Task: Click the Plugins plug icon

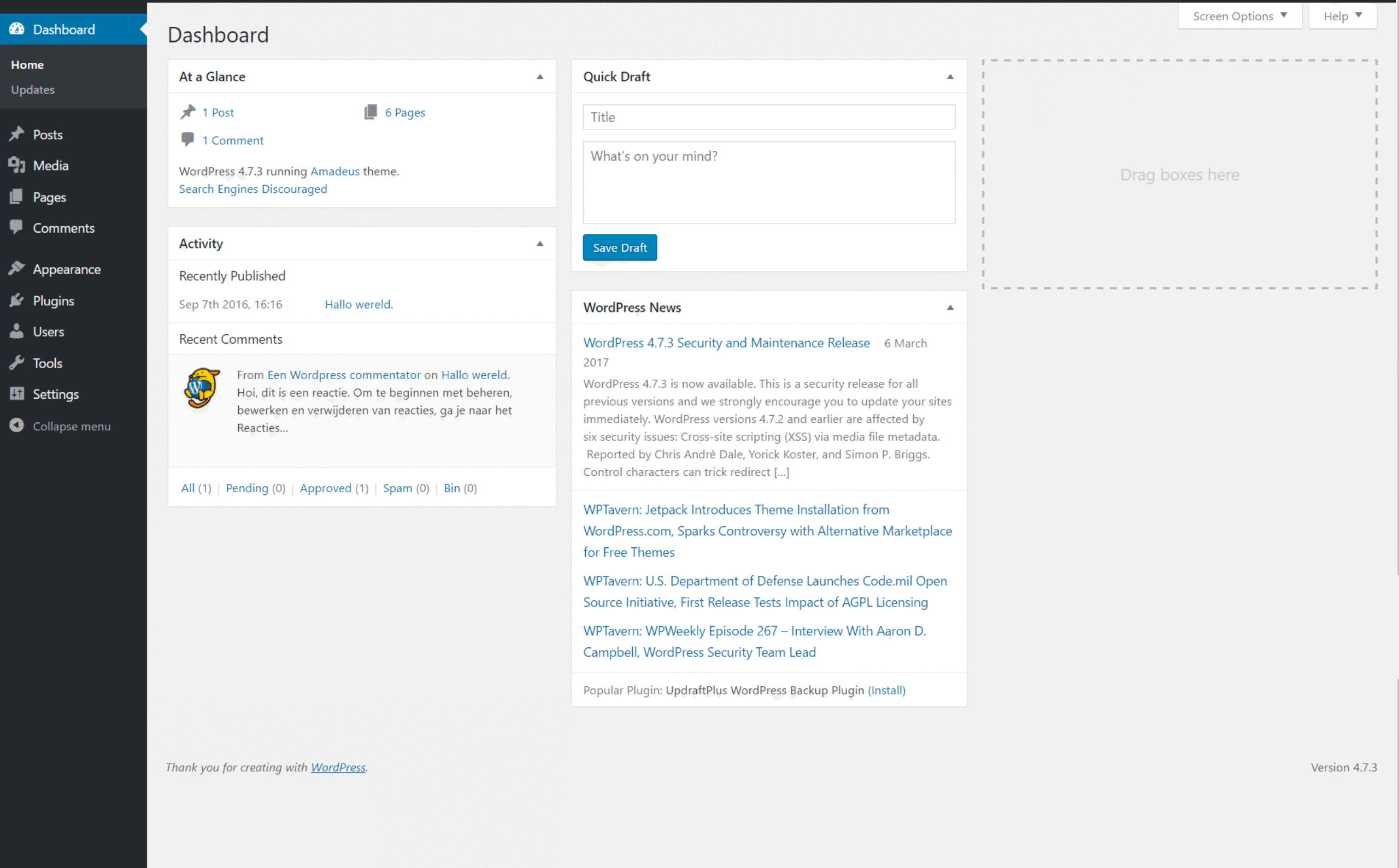Action: tap(16, 300)
